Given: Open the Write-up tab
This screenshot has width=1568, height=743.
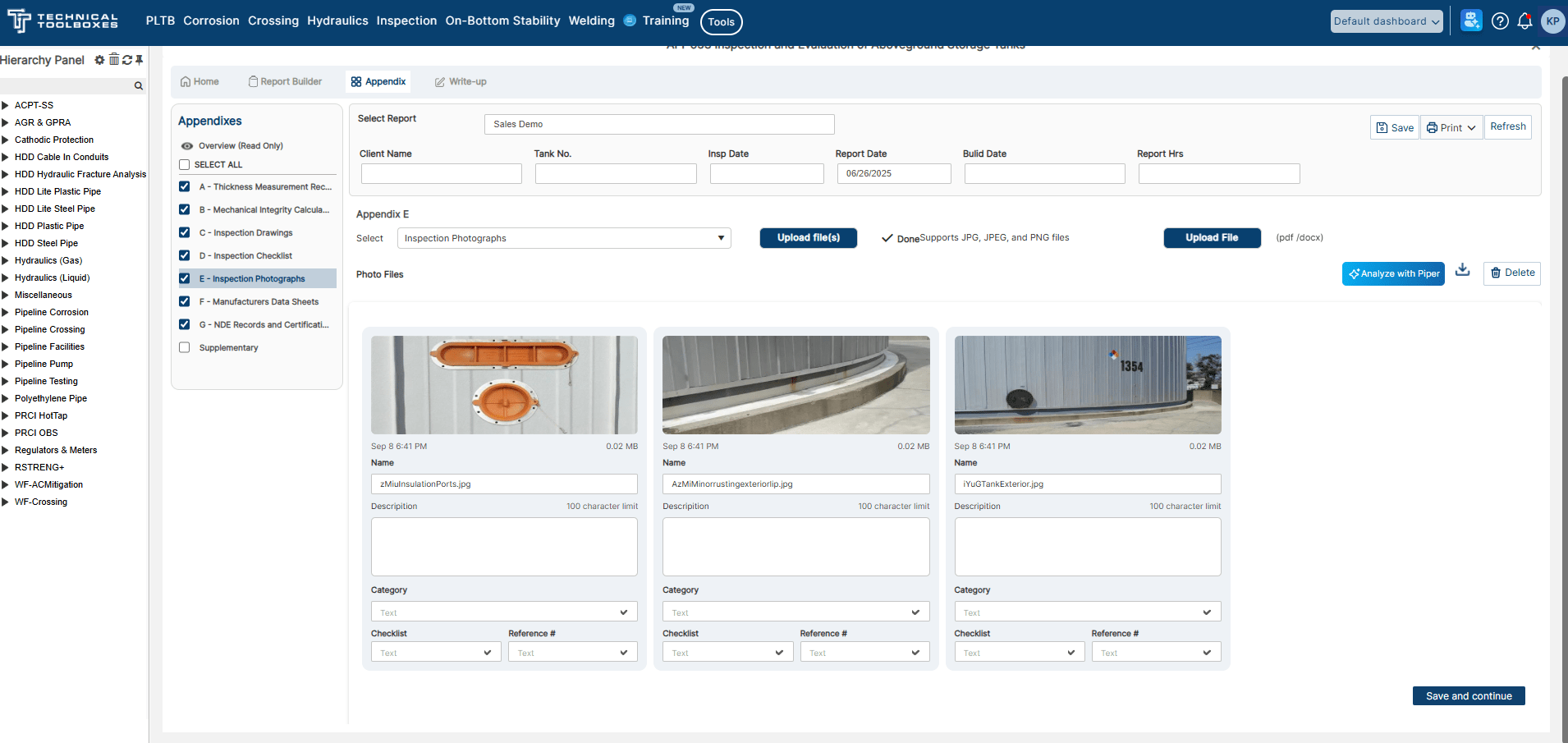Looking at the screenshot, I should point(461,82).
